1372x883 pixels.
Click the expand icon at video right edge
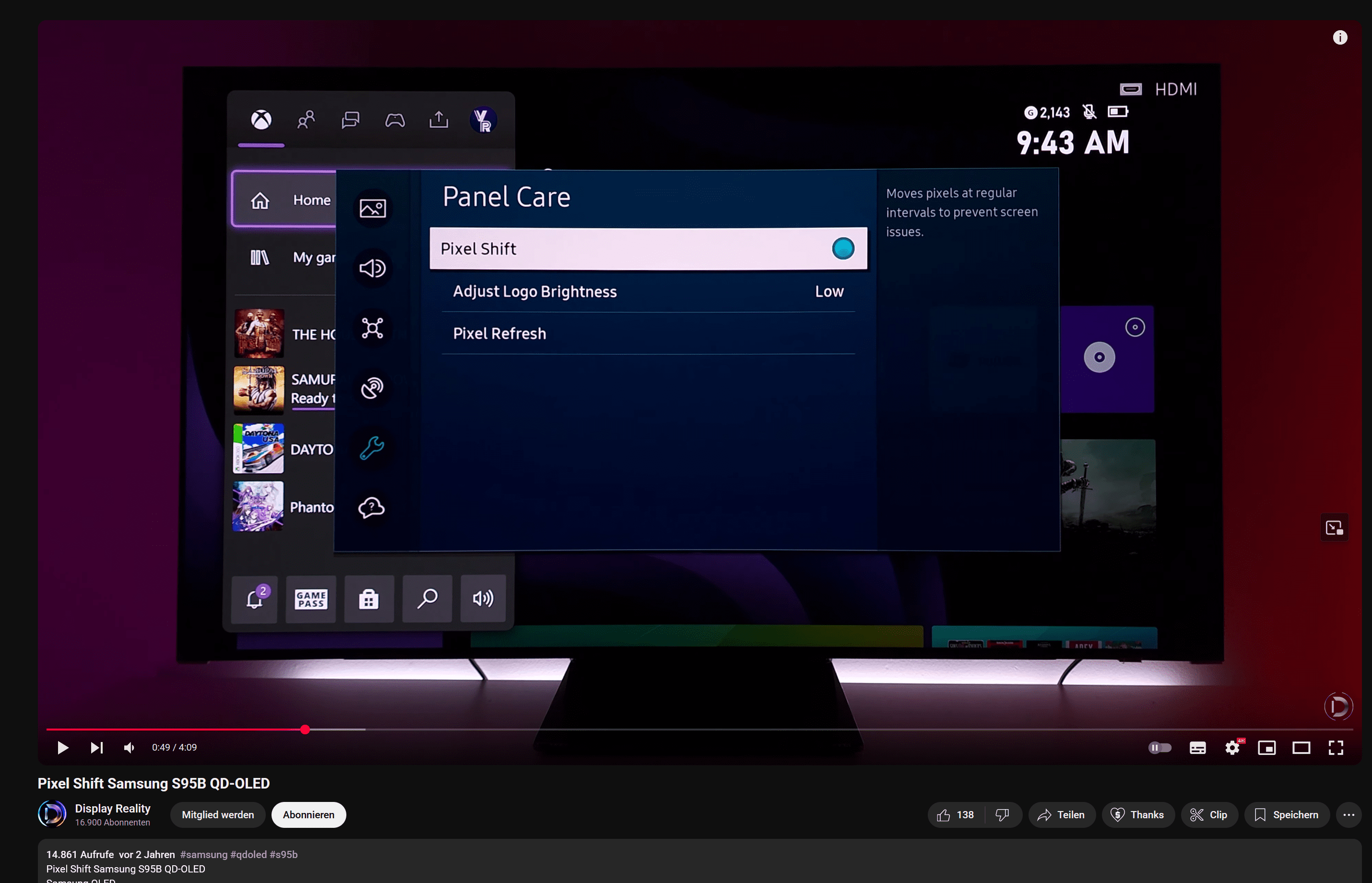click(1334, 527)
